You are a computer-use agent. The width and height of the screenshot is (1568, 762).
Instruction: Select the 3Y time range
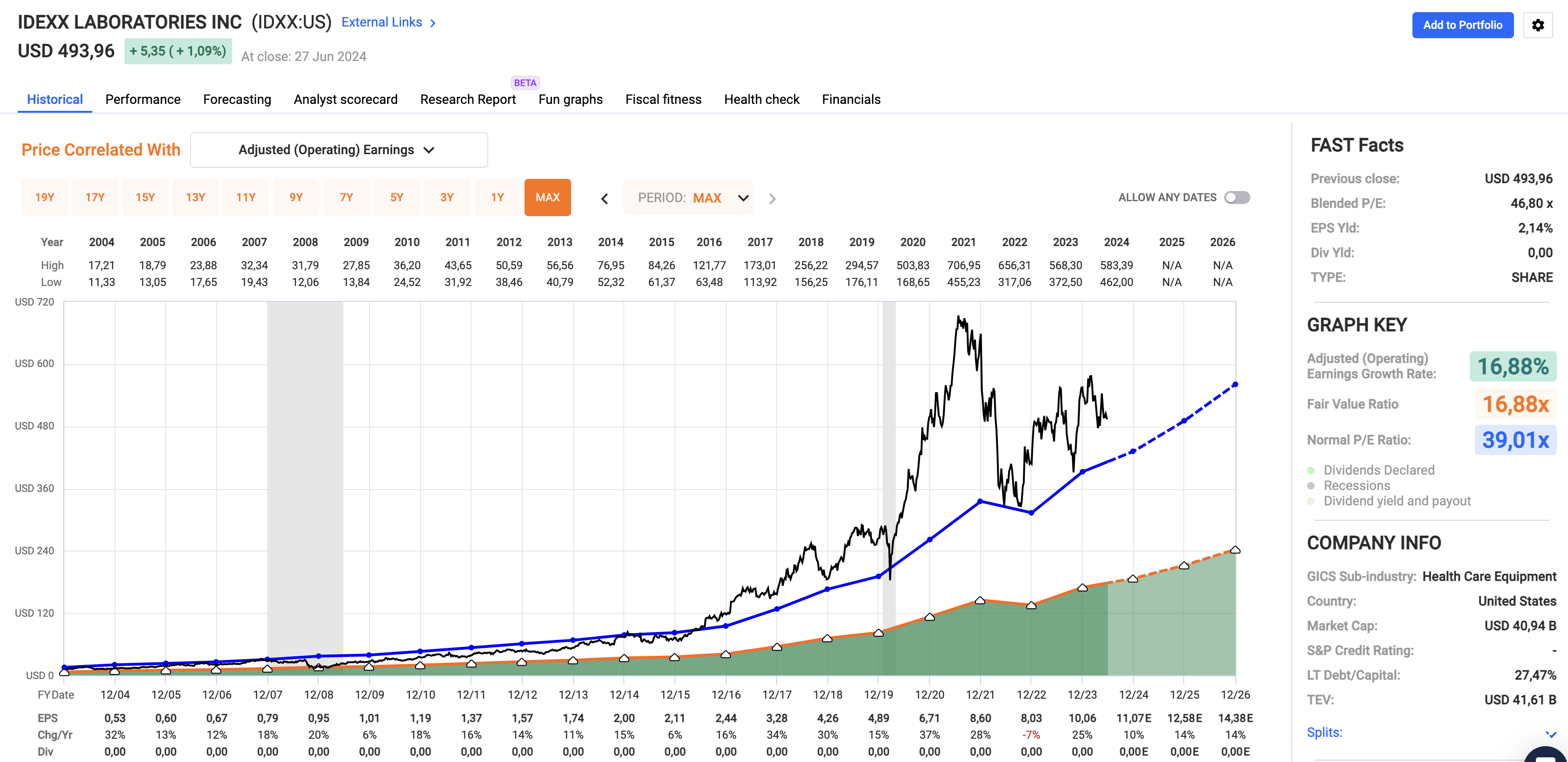pos(447,197)
